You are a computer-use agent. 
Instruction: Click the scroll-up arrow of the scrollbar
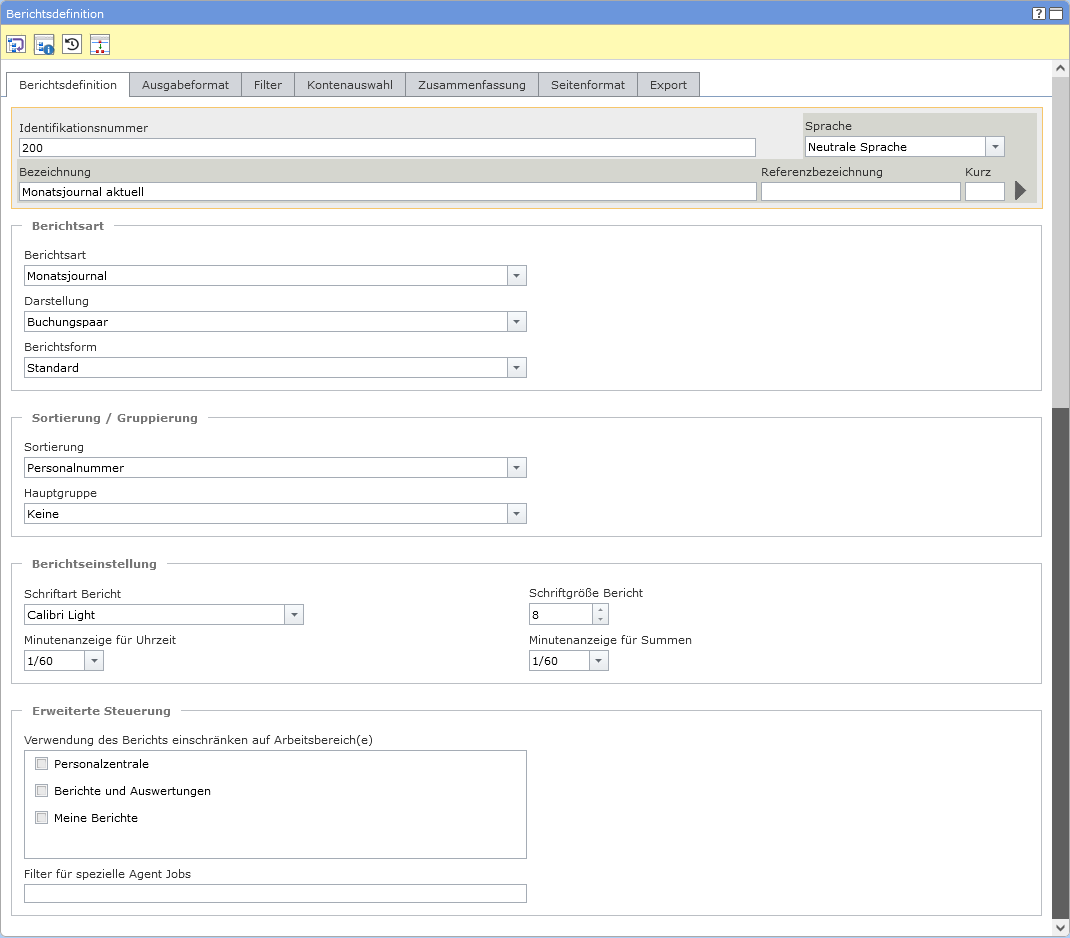tap(1060, 69)
